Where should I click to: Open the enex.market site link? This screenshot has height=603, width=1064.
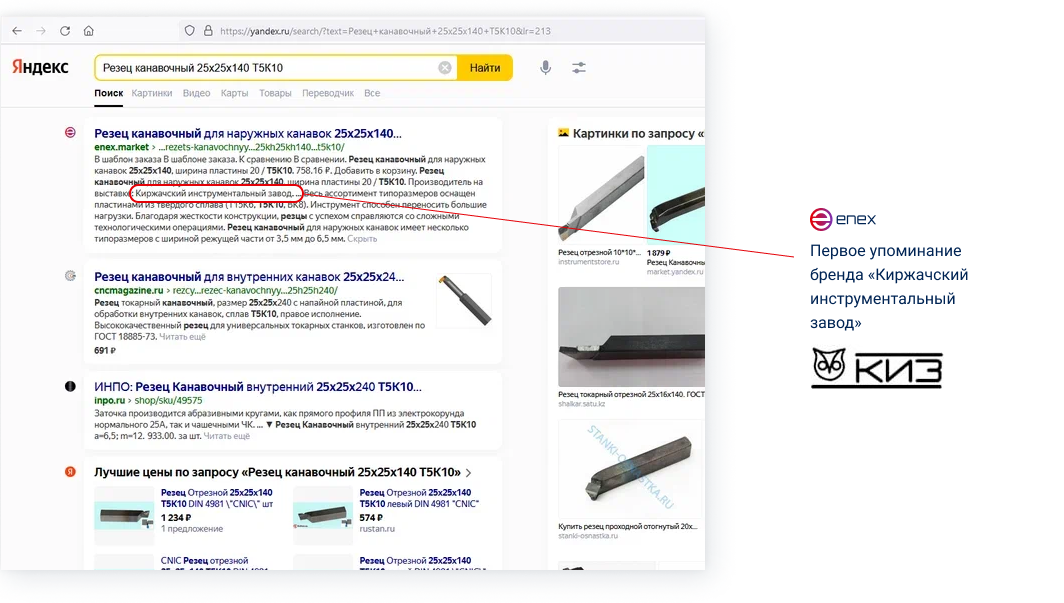121,147
